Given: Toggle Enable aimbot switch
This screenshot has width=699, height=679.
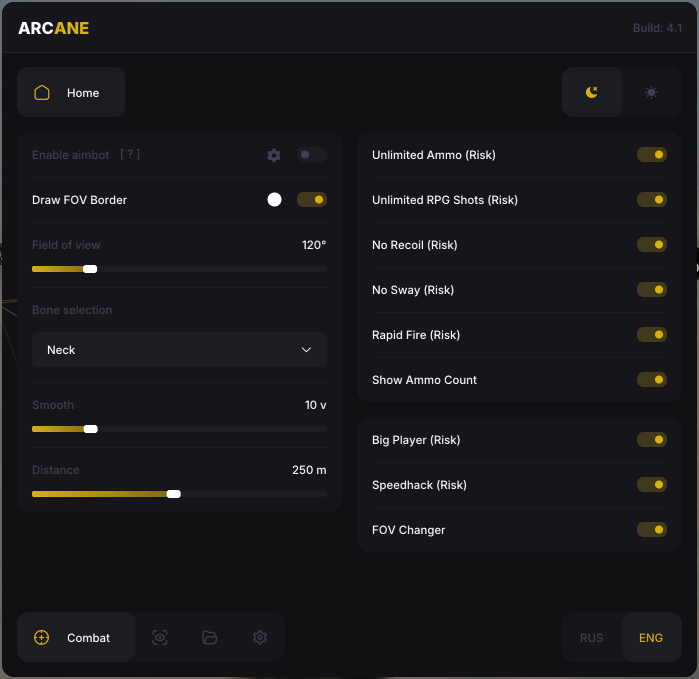Looking at the screenshot, I should pyautogui.click(x=311, y=155).
